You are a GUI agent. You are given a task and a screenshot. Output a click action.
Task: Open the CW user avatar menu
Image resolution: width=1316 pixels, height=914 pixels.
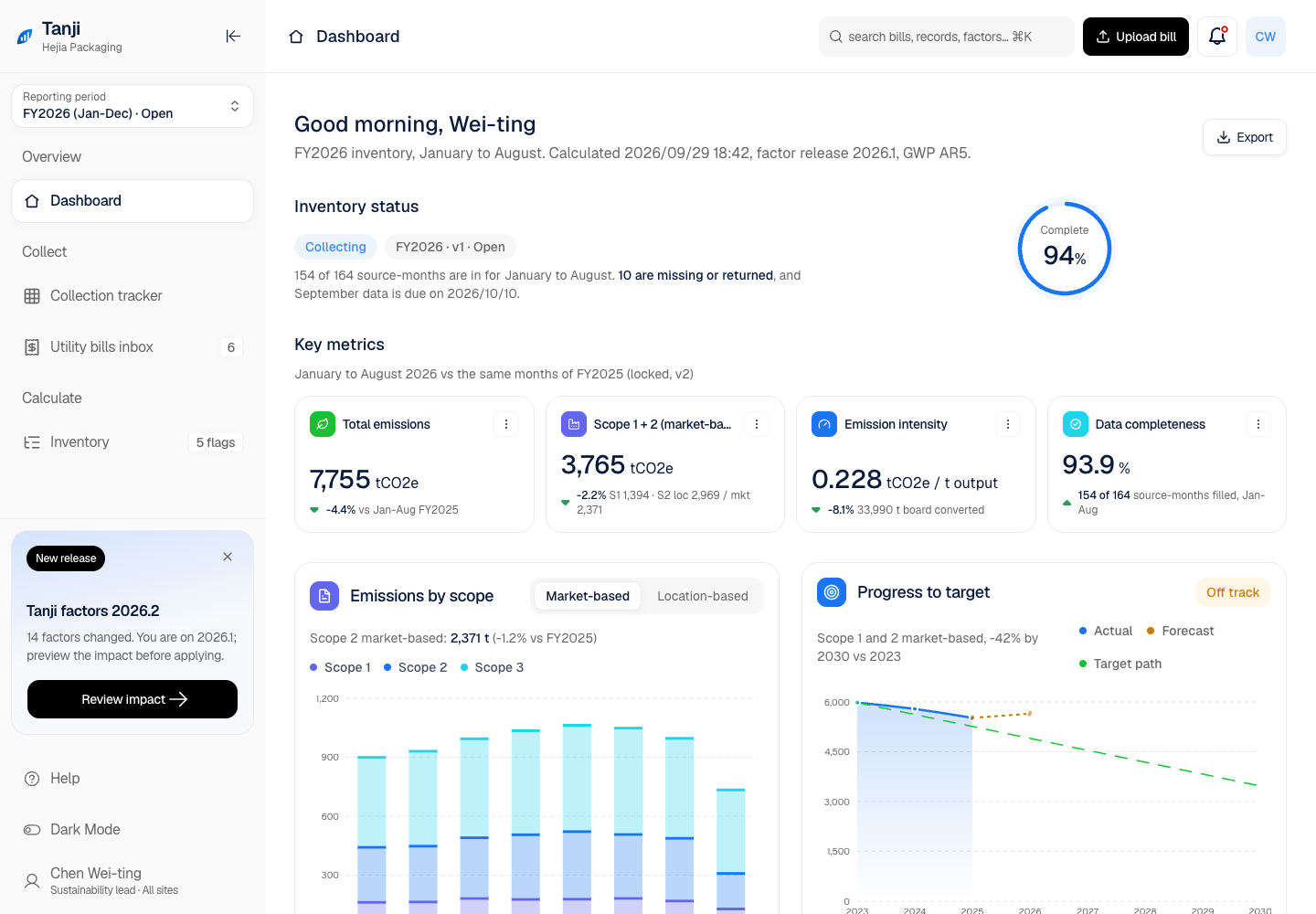click(x=1266, y=37)
